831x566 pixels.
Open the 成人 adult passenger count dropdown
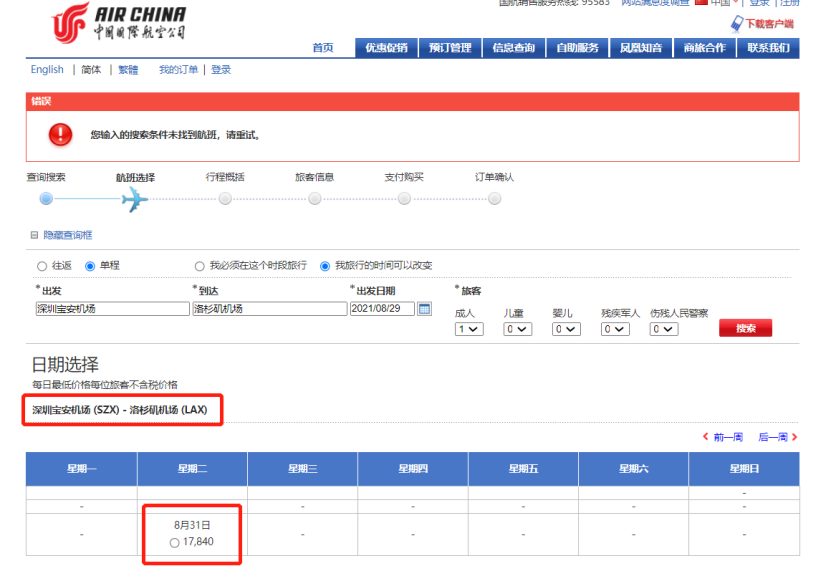tap(468, 329)
